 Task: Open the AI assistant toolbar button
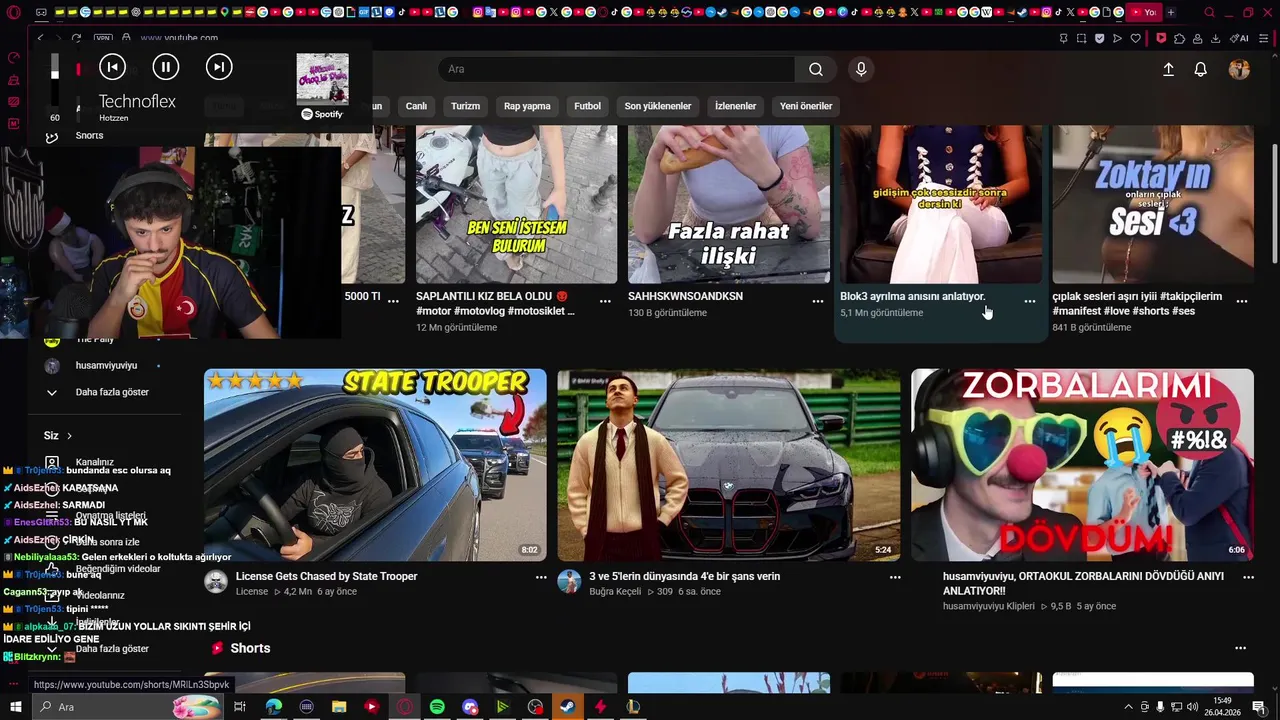1240,38
